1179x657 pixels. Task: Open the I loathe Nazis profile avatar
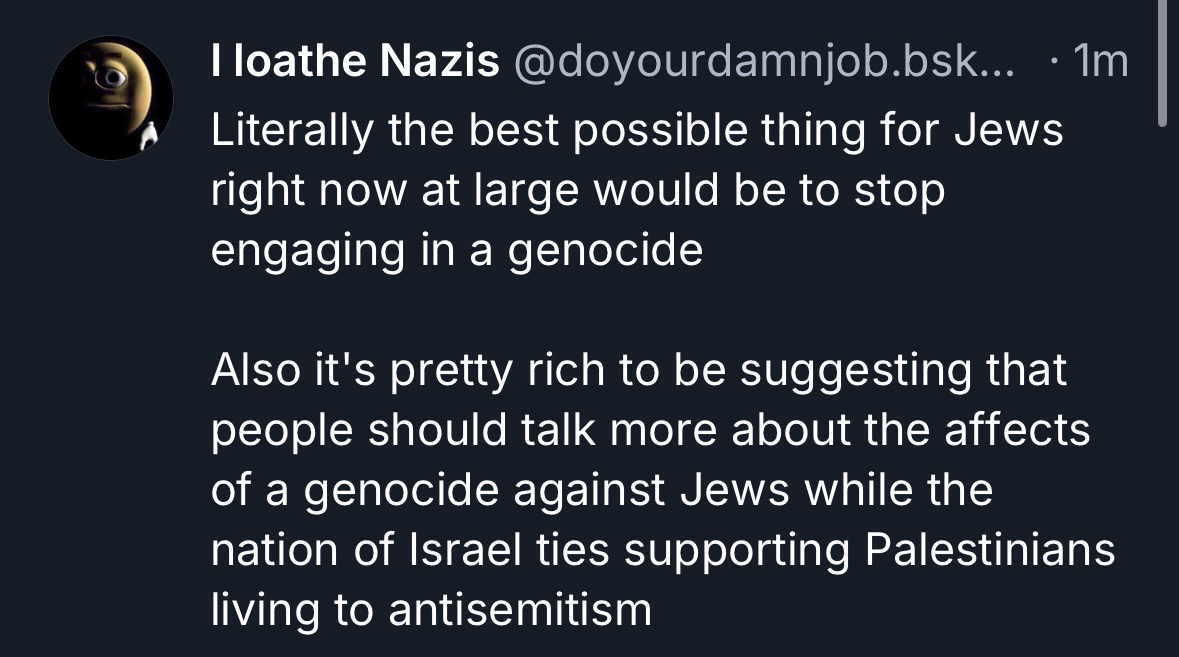(x=110, y=98)
